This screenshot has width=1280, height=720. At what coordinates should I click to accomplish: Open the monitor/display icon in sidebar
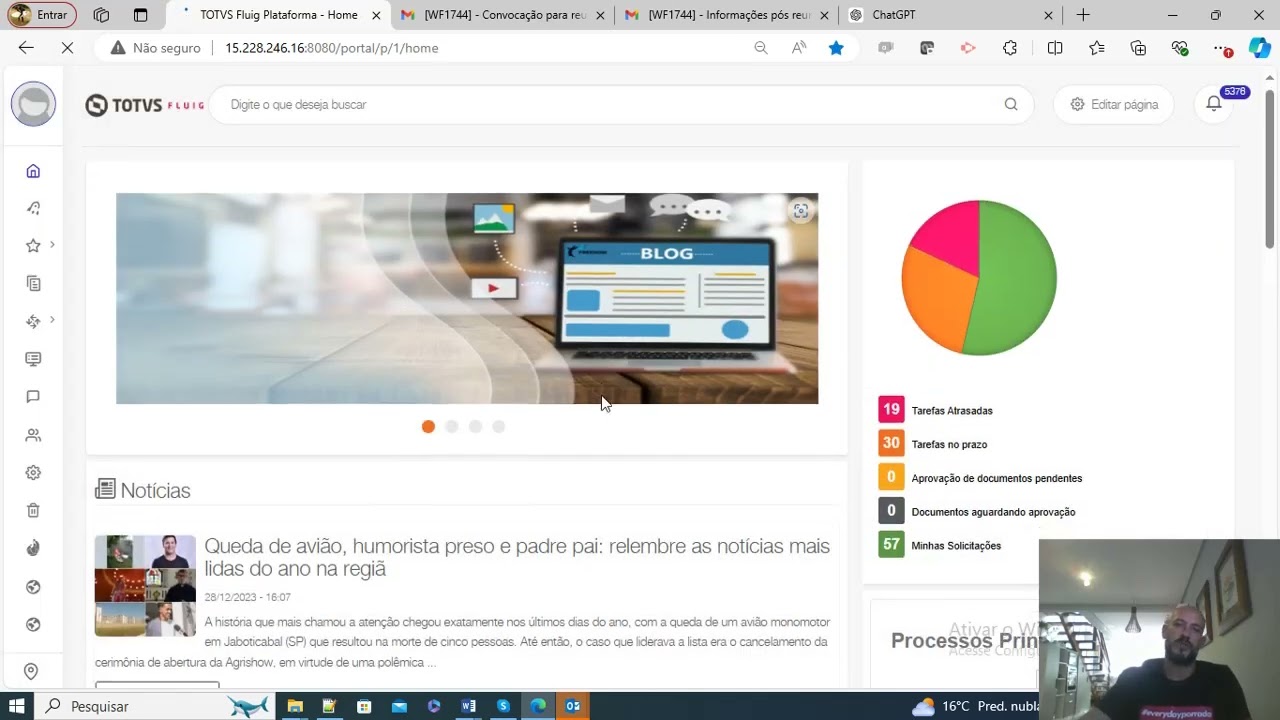pyautogui.click(x=33, y=359)
